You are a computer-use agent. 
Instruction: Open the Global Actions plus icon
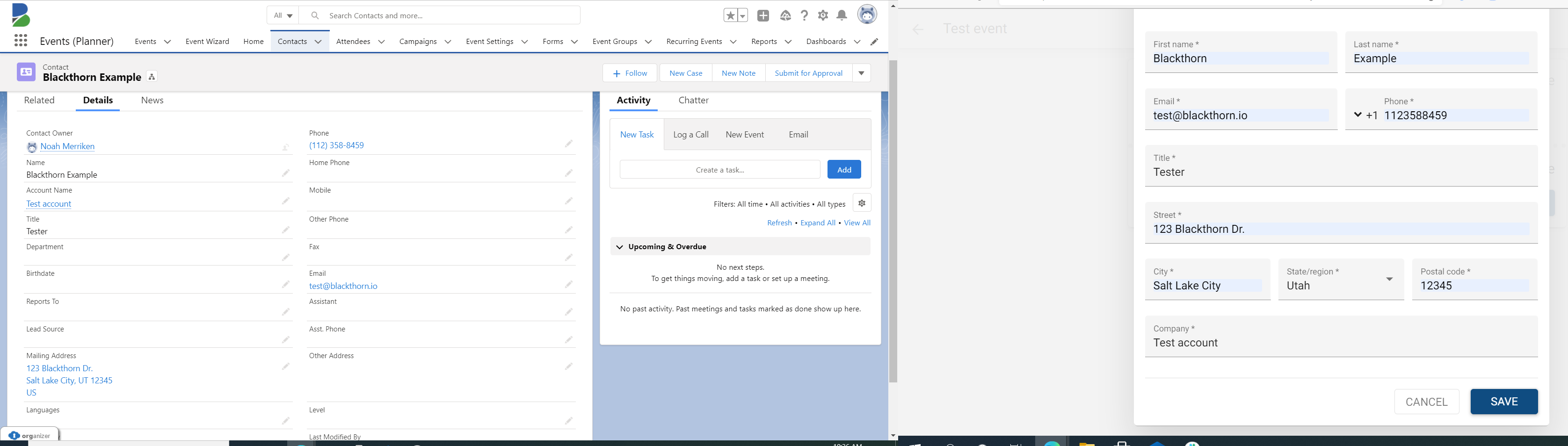(x=763, y=16)
